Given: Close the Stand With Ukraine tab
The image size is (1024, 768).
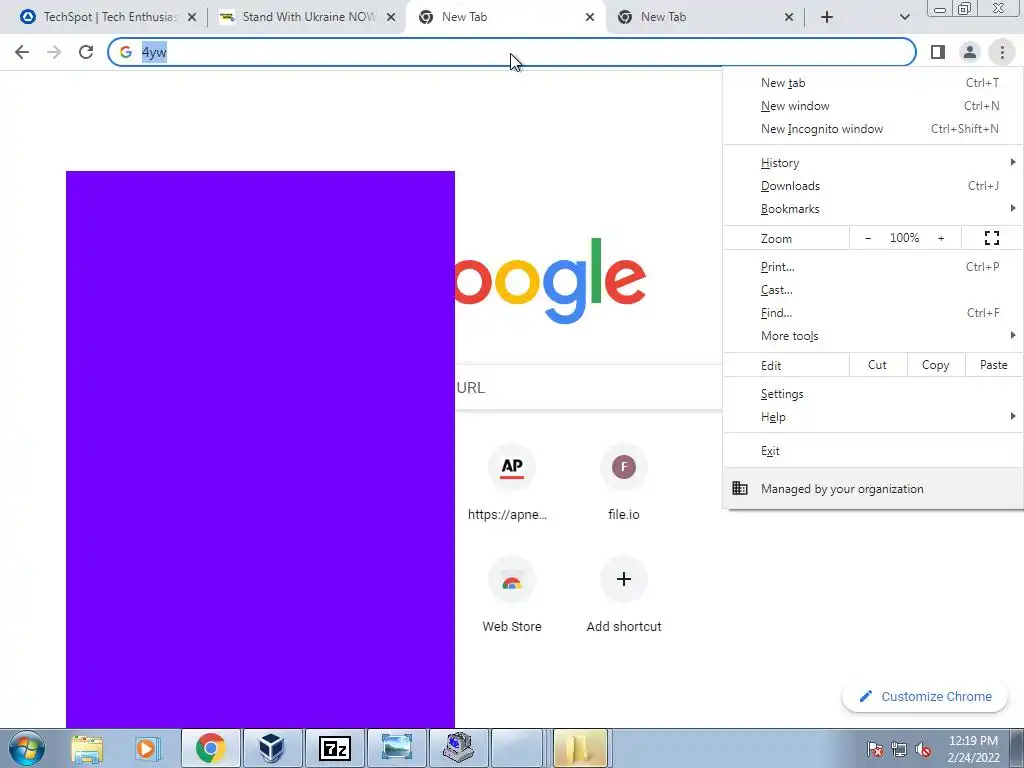Looking at the screenshot, I should (391, 18).
